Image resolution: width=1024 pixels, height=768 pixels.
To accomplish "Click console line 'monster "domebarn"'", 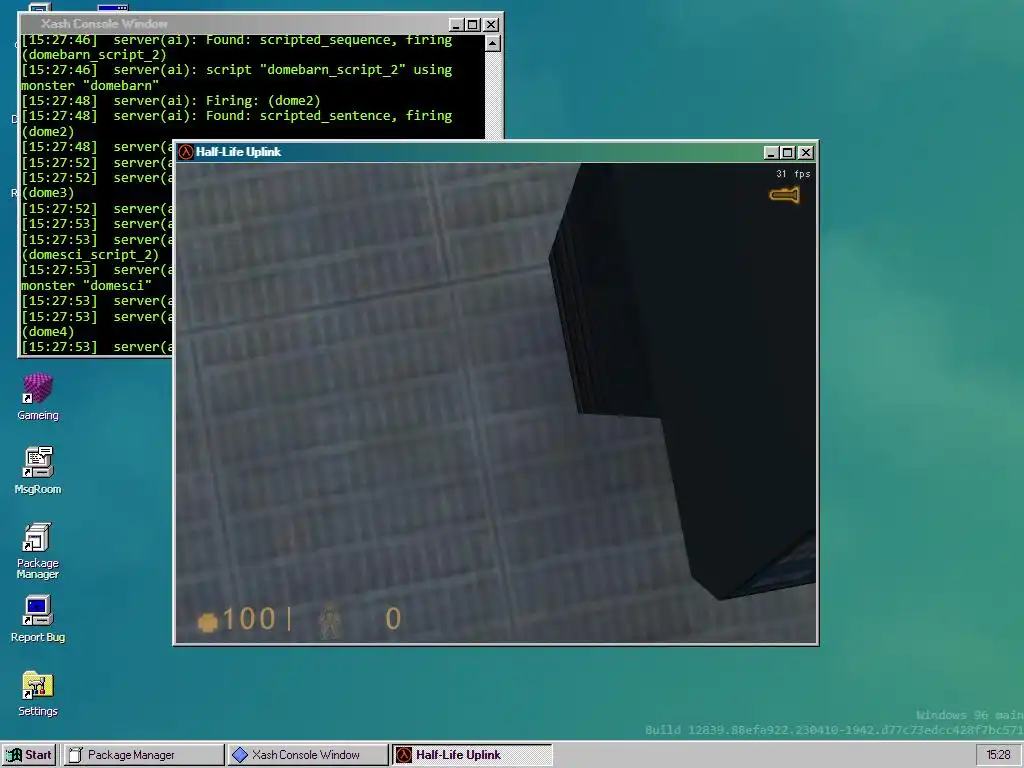I will 90,86.
